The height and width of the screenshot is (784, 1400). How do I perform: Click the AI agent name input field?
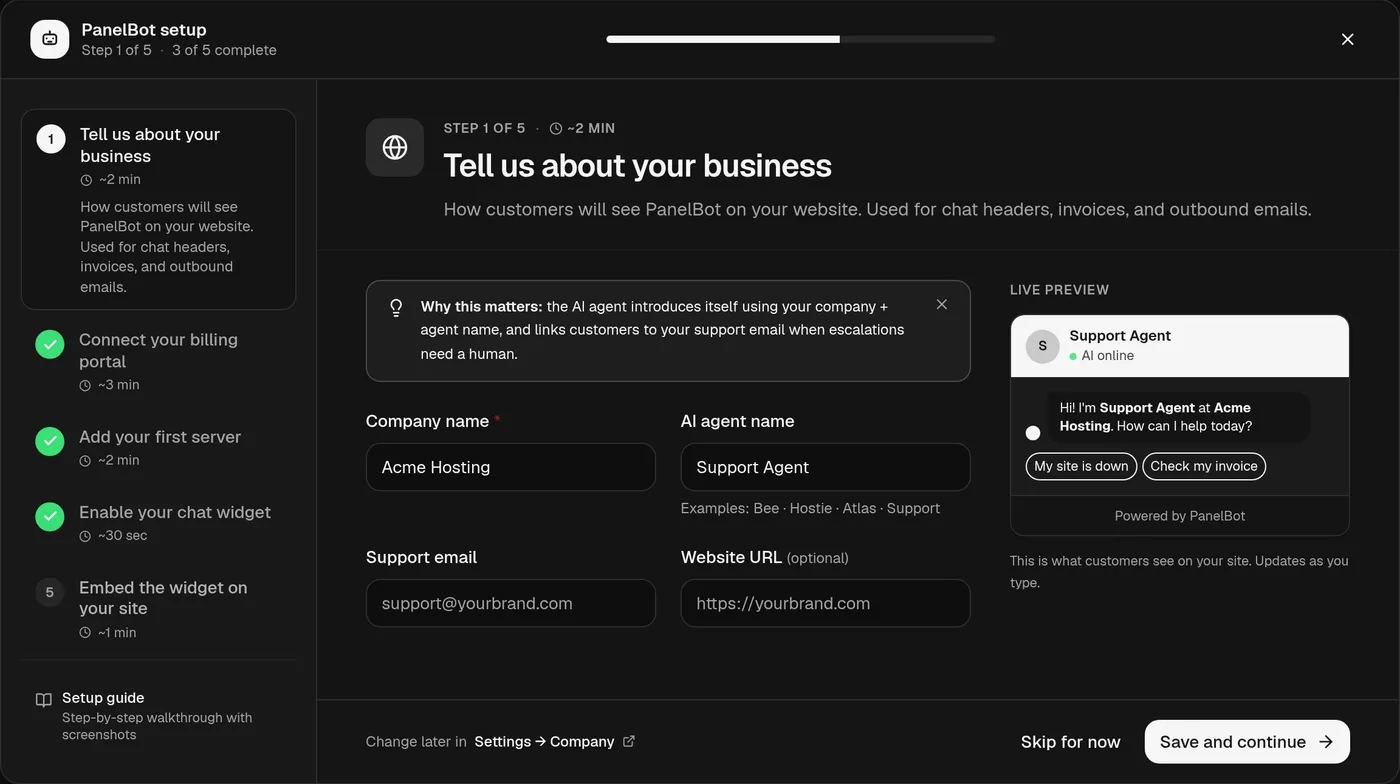826,467
